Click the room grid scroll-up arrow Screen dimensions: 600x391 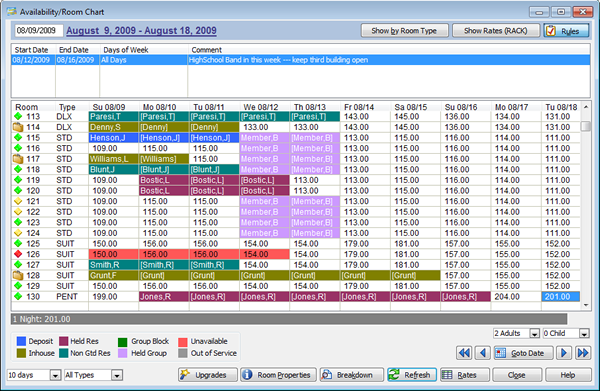pos(586,107)
